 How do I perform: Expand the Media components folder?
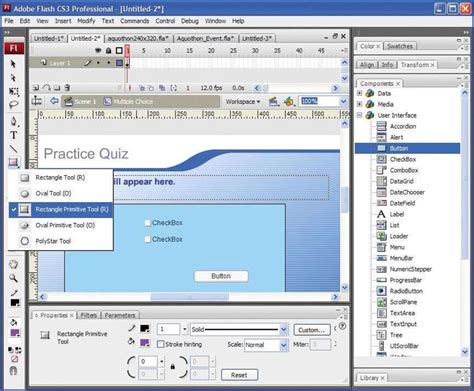[360, 104]
